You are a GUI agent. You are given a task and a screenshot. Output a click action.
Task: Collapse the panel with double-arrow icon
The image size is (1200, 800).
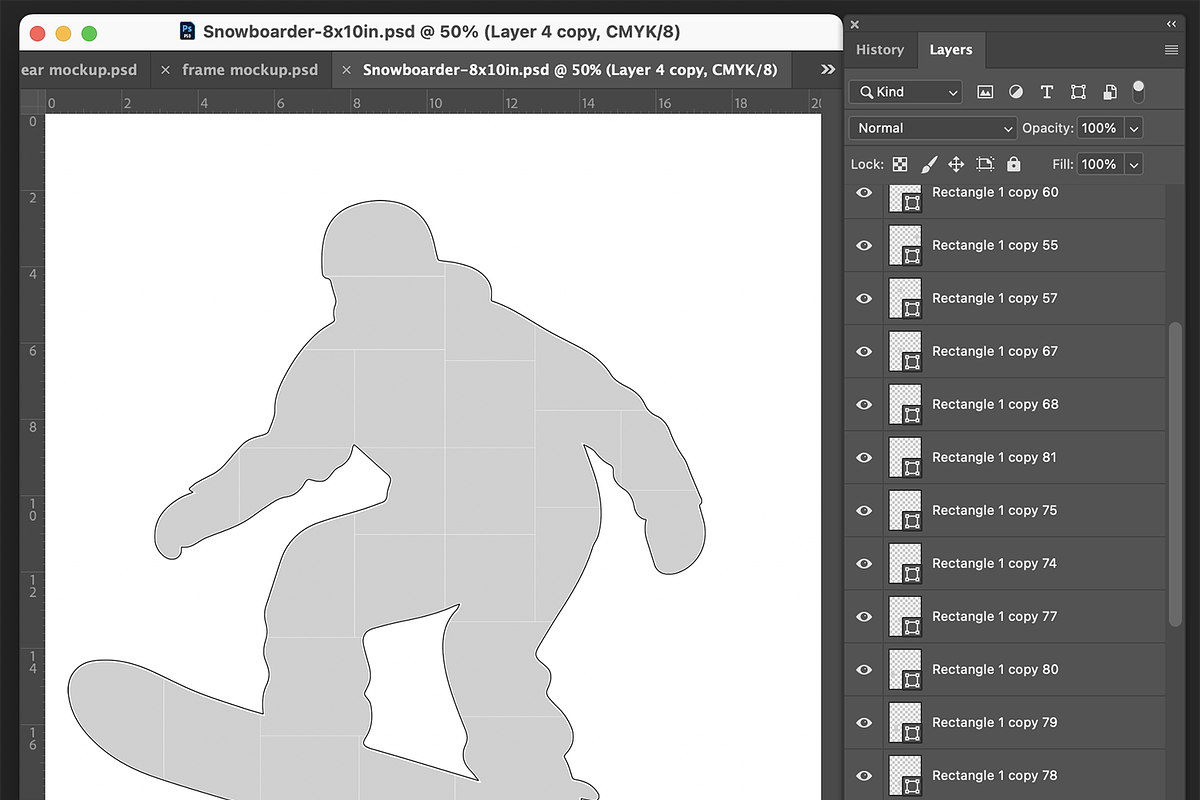click(x=1171, y=24)
